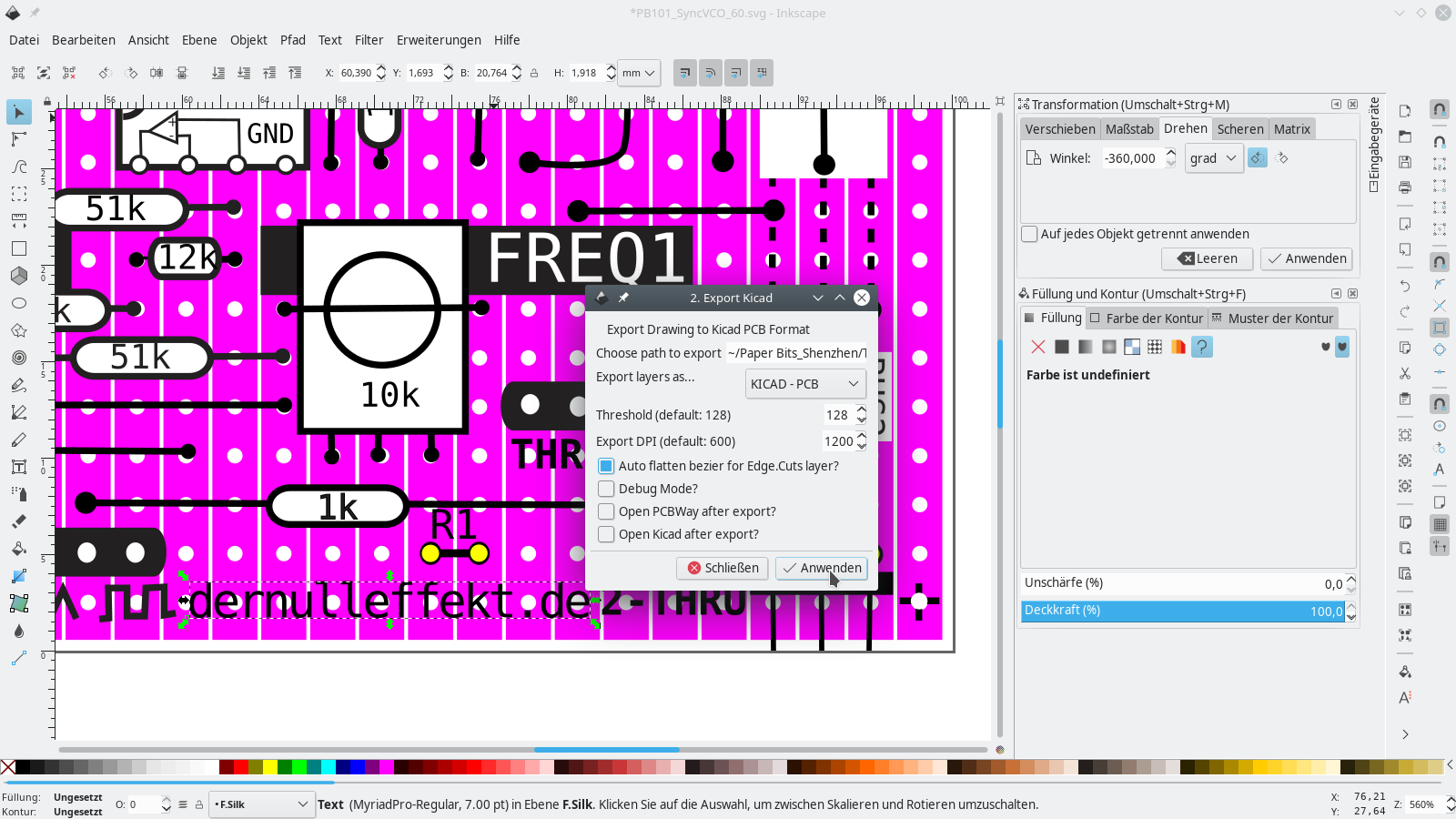Click the export path input field
The image size is (1456, 819).
pos(796,353)
